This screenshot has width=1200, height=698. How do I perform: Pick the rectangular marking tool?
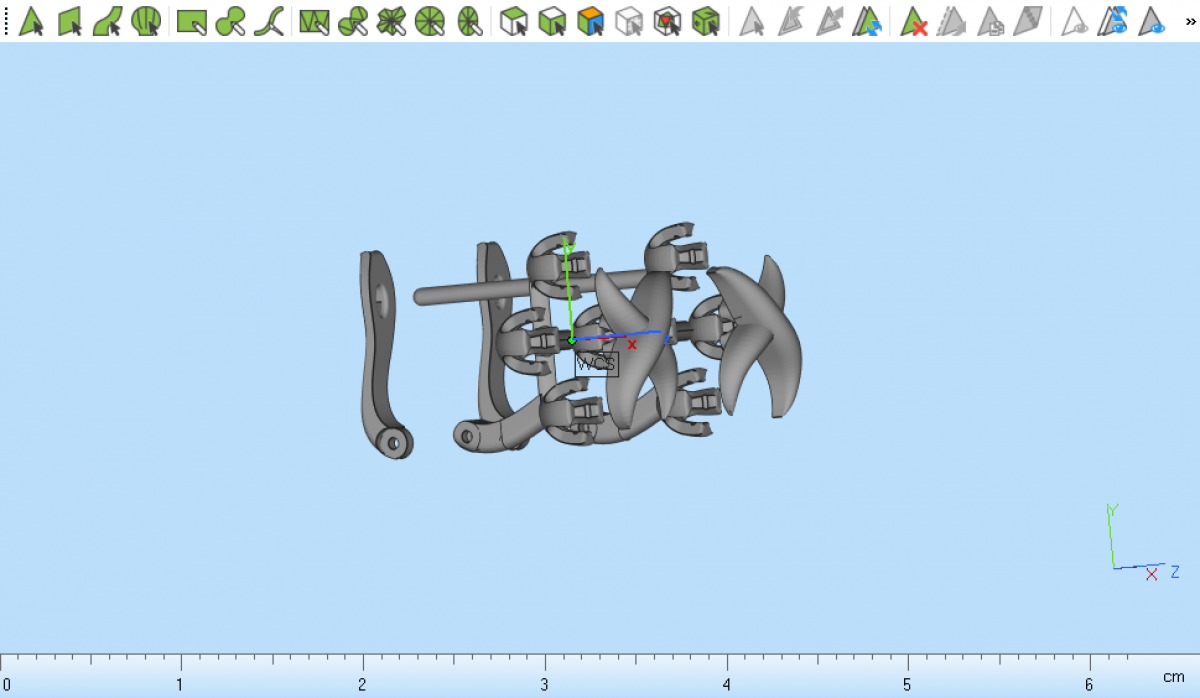point(191,21)
